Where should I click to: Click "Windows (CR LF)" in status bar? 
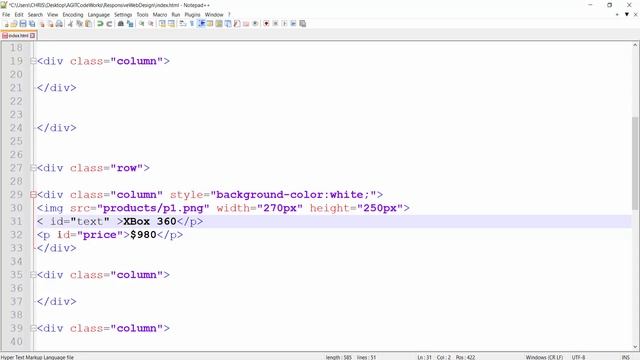click(544, 357)
